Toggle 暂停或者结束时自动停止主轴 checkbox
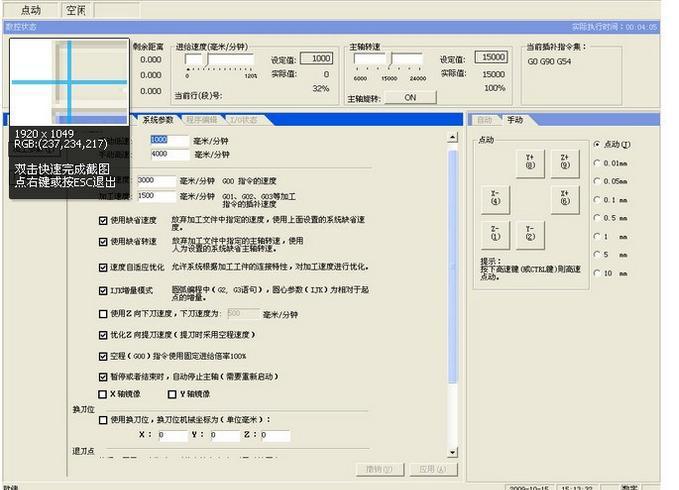Viewport: 679px width, 490px height. coord(103,377)
